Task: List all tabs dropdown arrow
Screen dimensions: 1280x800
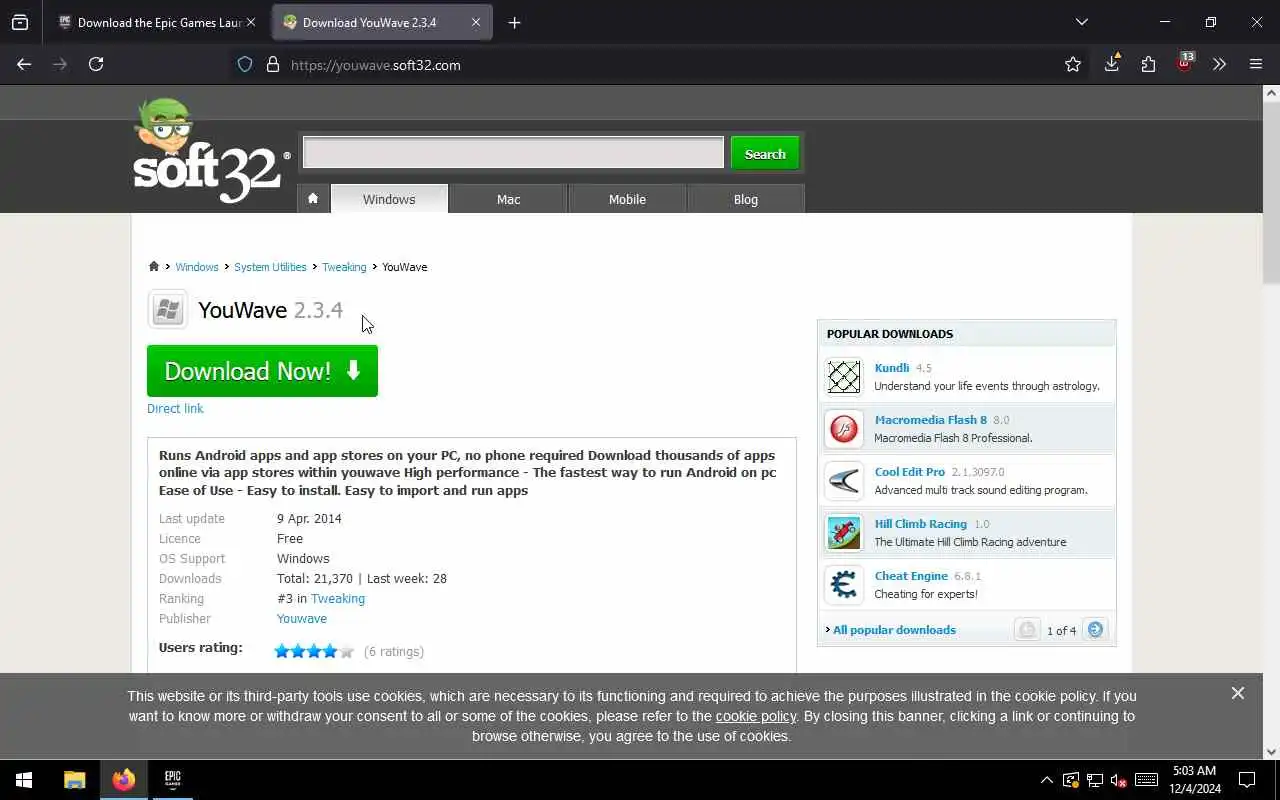Action: point(1081,22)
